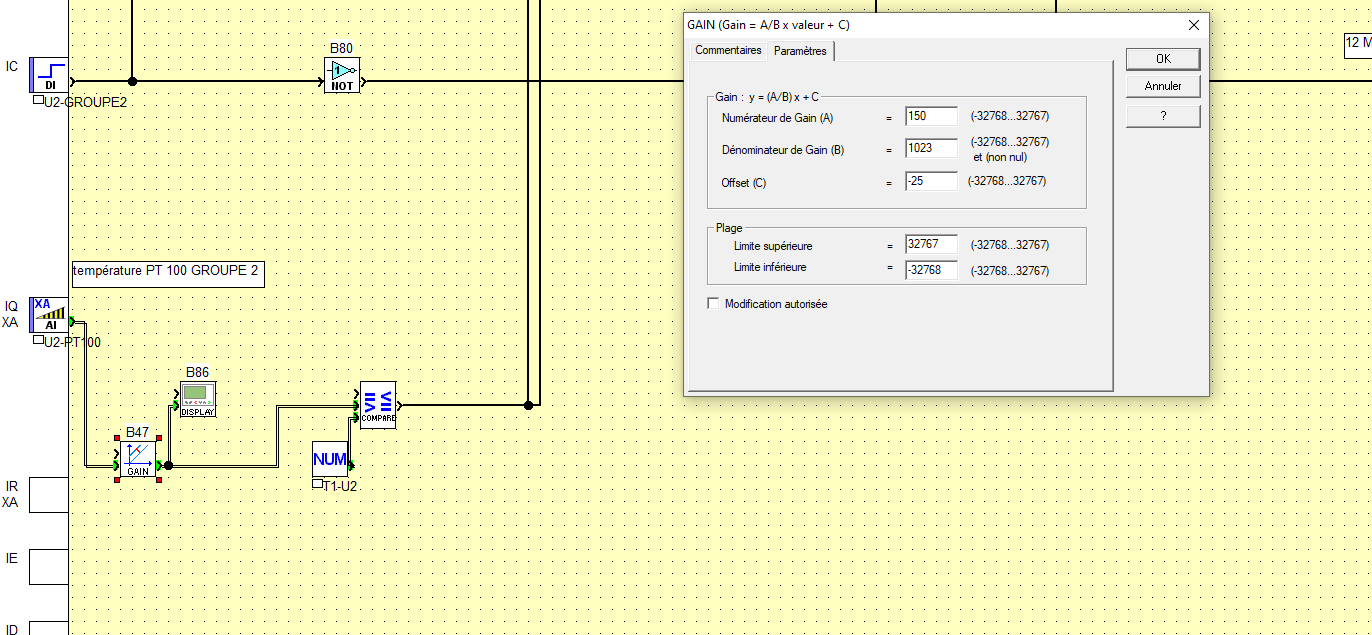Screen dimensions: 1372x635
Task: Click the température PT 100 GROUPE 2 label
Action: tap(167, 271)
